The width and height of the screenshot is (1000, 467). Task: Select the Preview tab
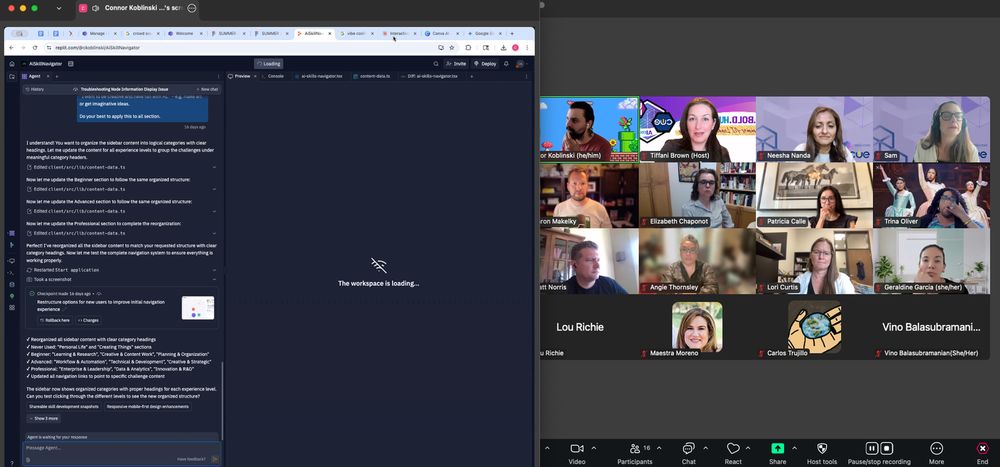(x=242, y=76)
